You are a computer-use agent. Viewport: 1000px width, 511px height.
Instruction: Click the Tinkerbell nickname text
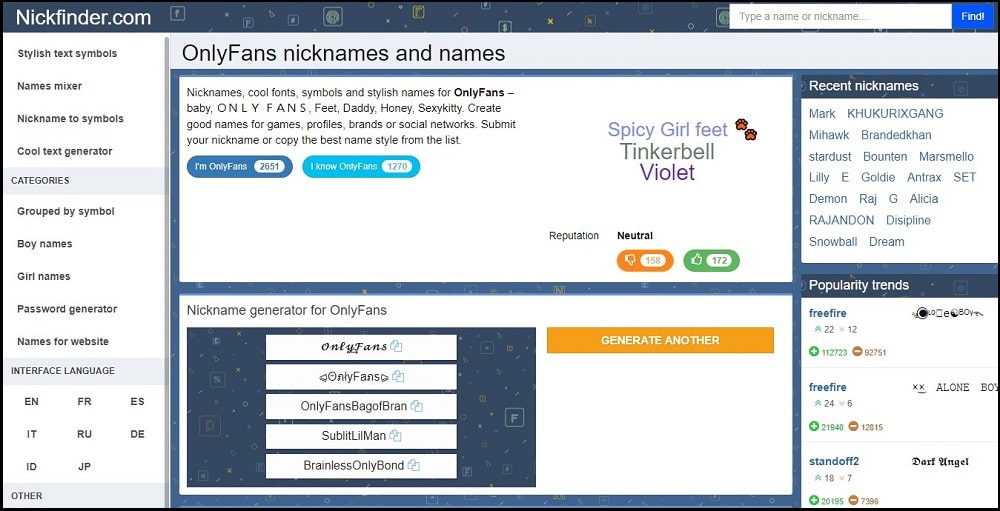667,151
